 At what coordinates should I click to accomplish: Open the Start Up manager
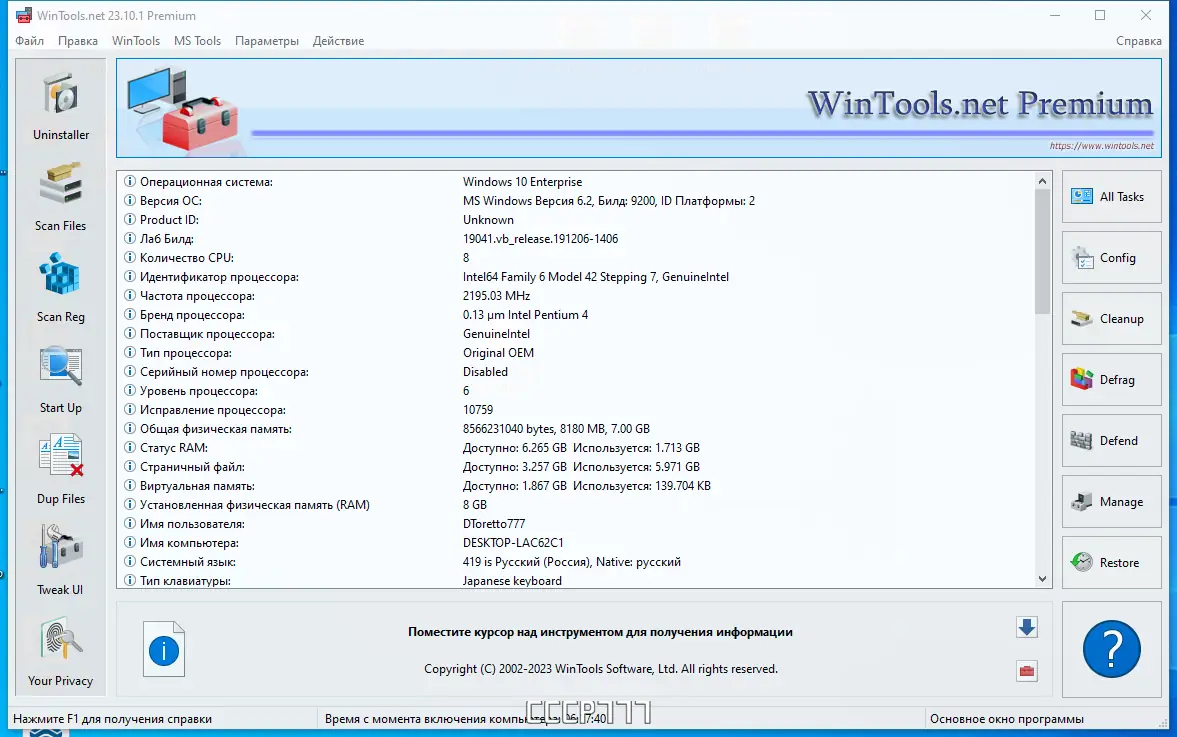pyautogui.click(x=61, y=379)
